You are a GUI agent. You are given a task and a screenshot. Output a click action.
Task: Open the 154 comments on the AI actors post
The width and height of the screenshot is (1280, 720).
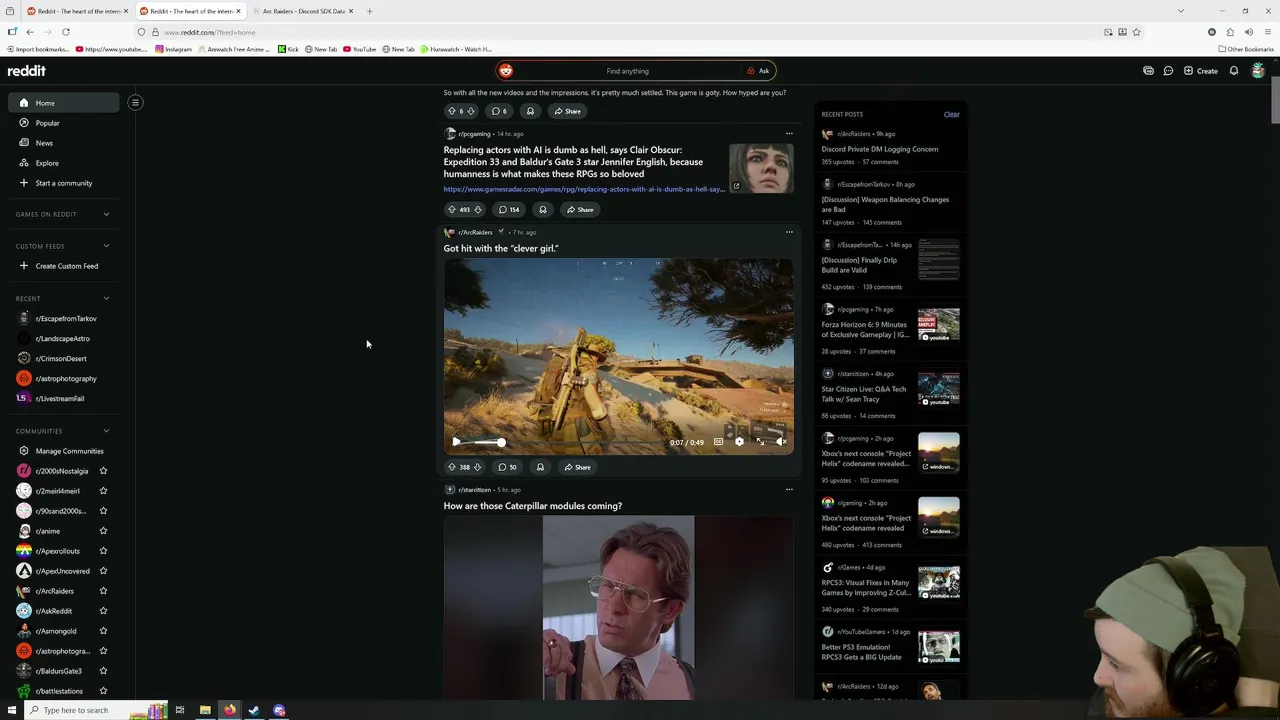click(x=509, y=210)
